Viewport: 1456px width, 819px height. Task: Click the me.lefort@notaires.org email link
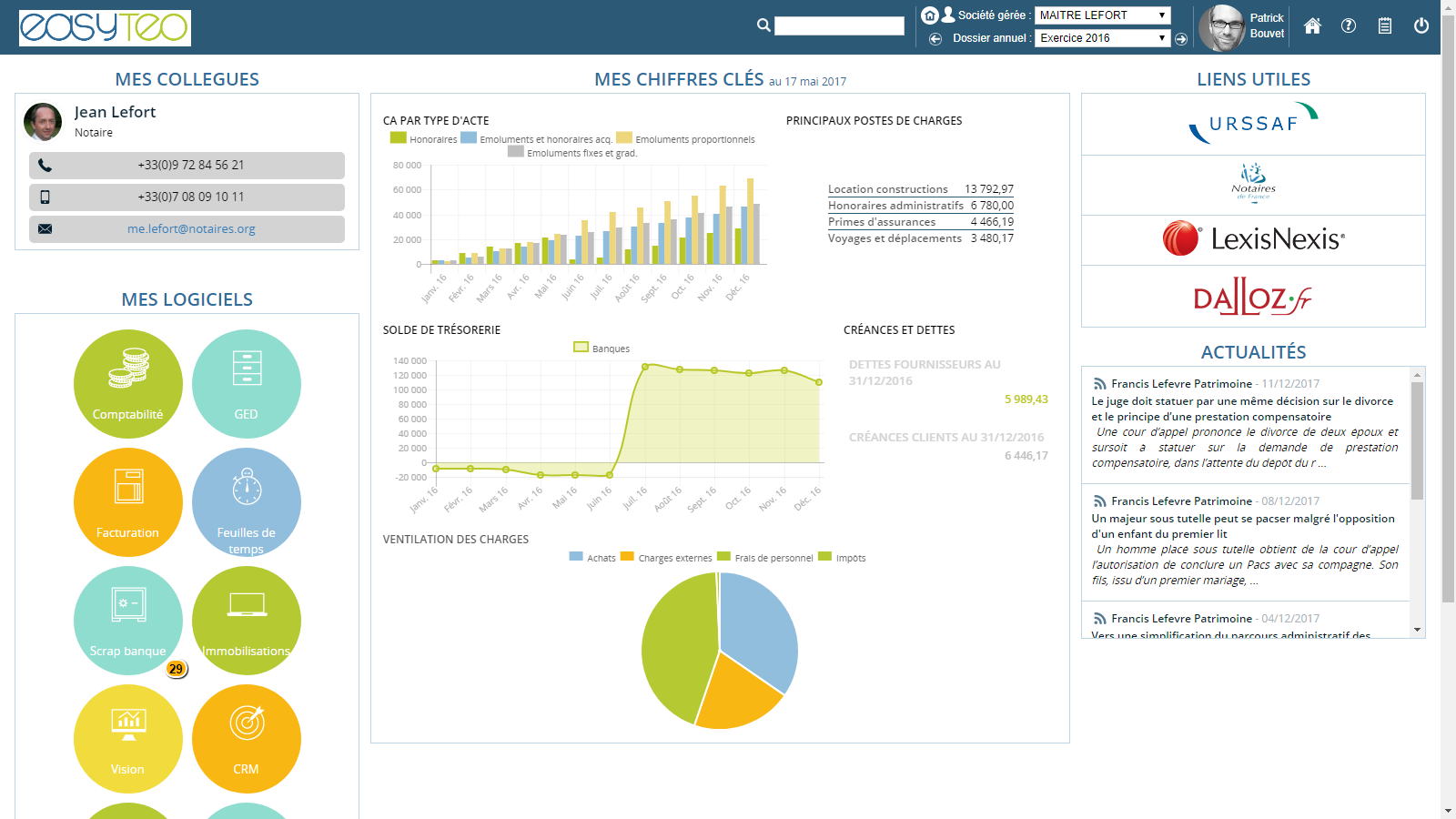point(191,229)
